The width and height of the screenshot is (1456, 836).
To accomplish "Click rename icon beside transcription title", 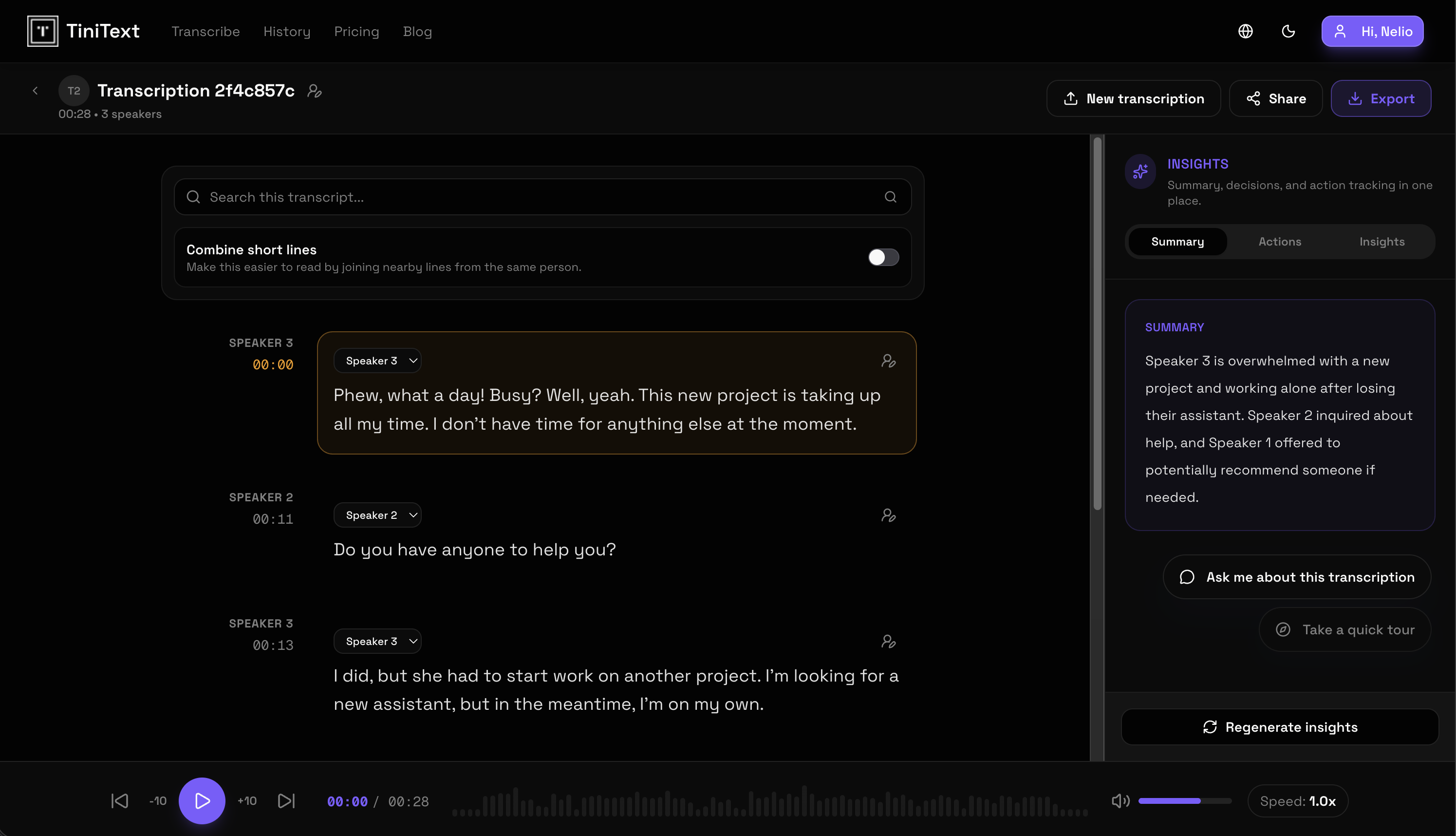I will (315, 91).
